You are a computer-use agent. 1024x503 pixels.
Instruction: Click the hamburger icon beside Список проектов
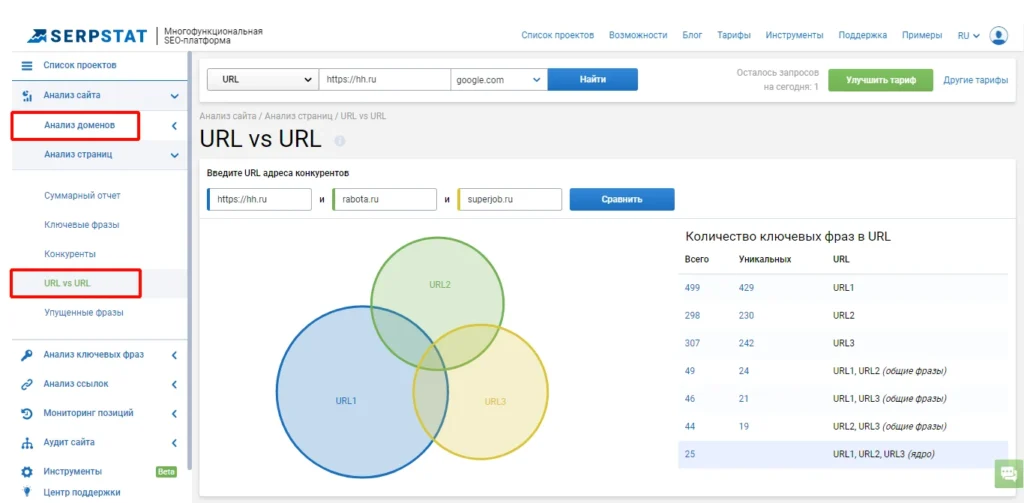(27, 66)
